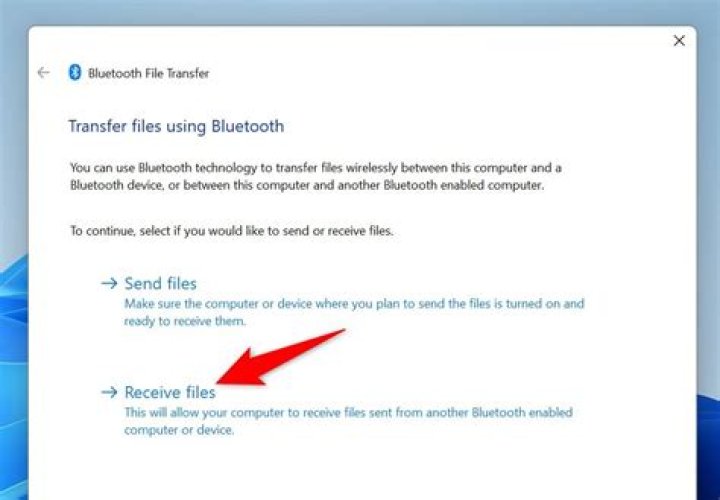
Task: Go back using the left arrow icon
Action: [x=44, y=73]
